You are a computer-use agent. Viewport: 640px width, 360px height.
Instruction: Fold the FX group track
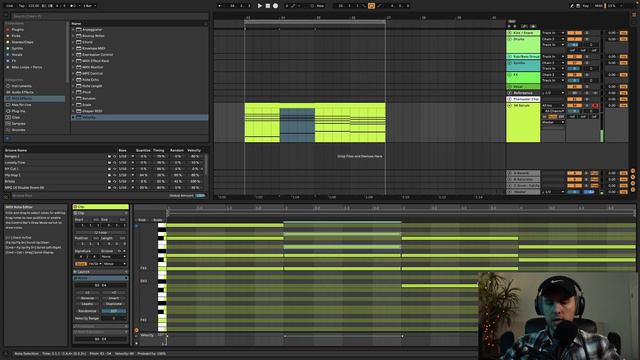pos(510,75)
